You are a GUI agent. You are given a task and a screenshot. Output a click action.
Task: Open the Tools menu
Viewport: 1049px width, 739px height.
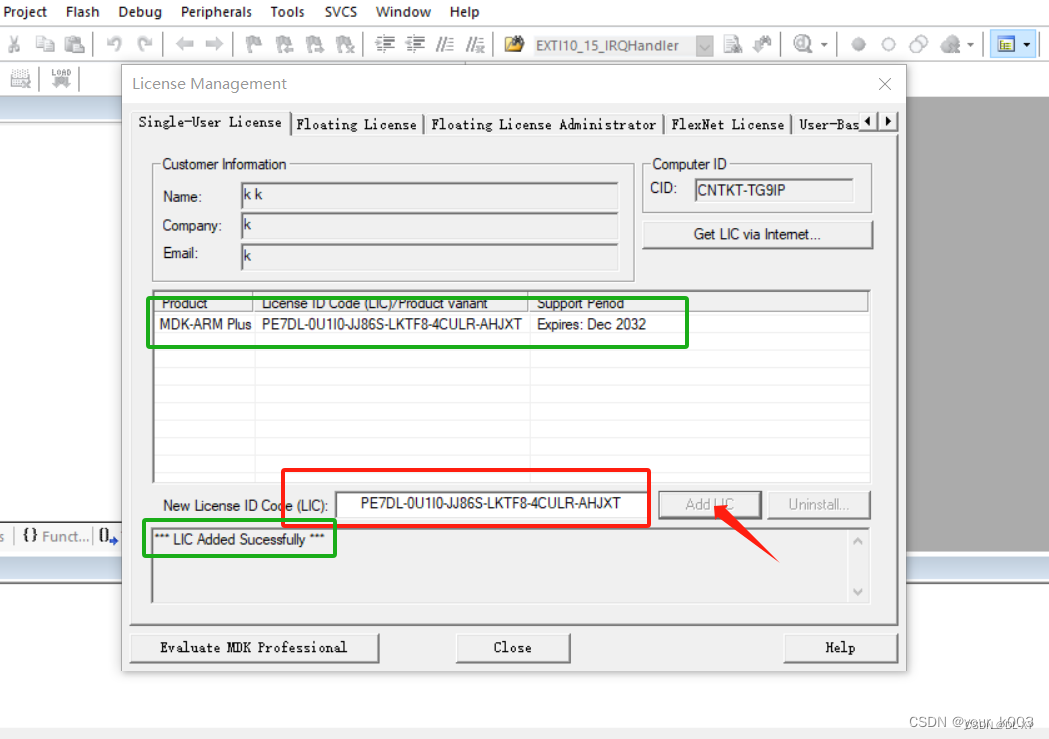click(287, 12)
